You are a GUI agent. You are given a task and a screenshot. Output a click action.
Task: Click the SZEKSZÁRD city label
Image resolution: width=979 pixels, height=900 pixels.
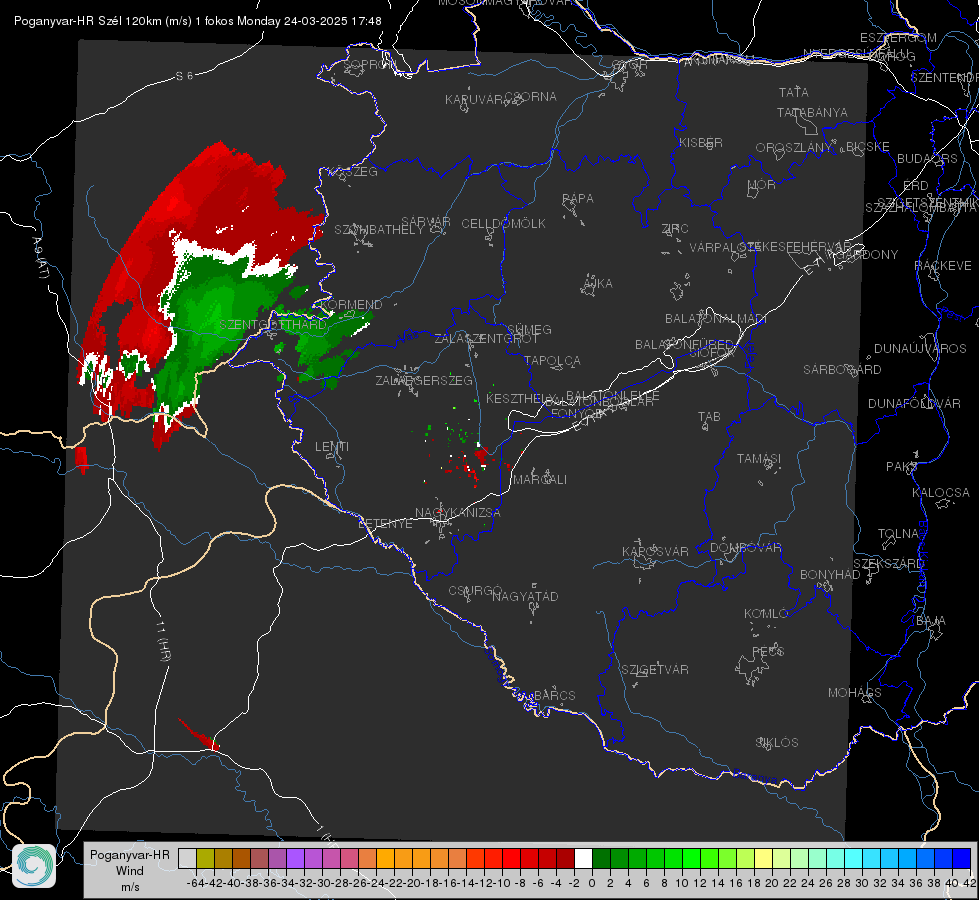888,564
